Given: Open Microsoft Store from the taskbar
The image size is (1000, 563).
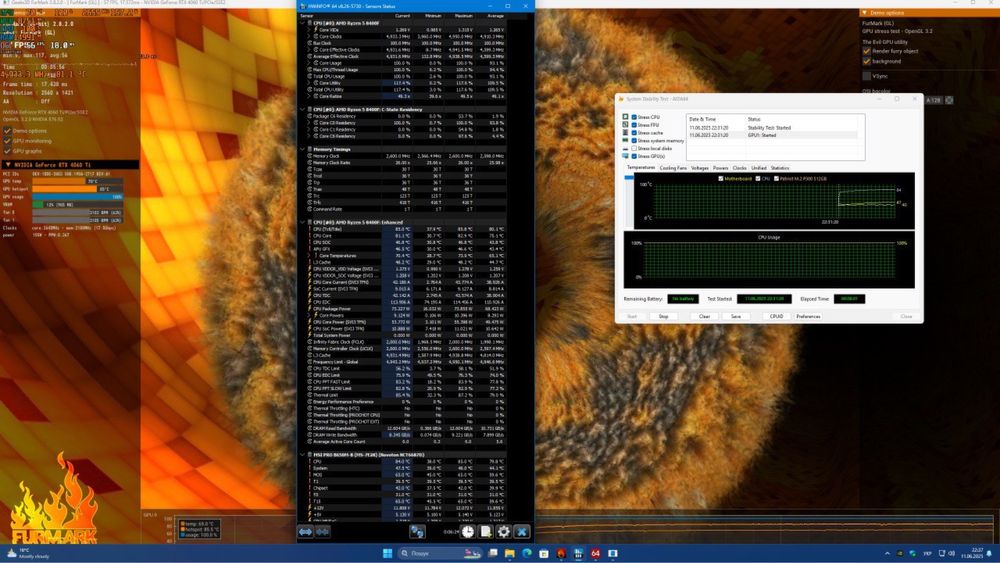Looking at the screenshot, I should tap(544, 553).
